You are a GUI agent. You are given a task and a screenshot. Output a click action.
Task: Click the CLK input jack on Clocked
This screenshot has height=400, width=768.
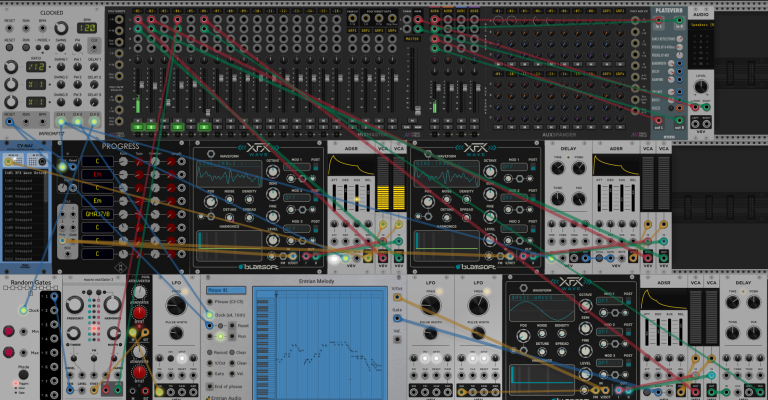94,47
